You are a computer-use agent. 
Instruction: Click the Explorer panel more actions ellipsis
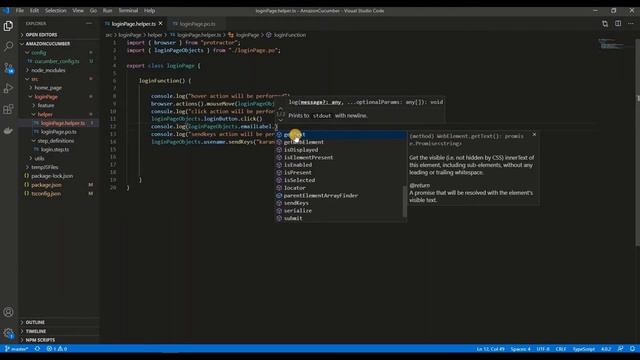click(89, 24)
